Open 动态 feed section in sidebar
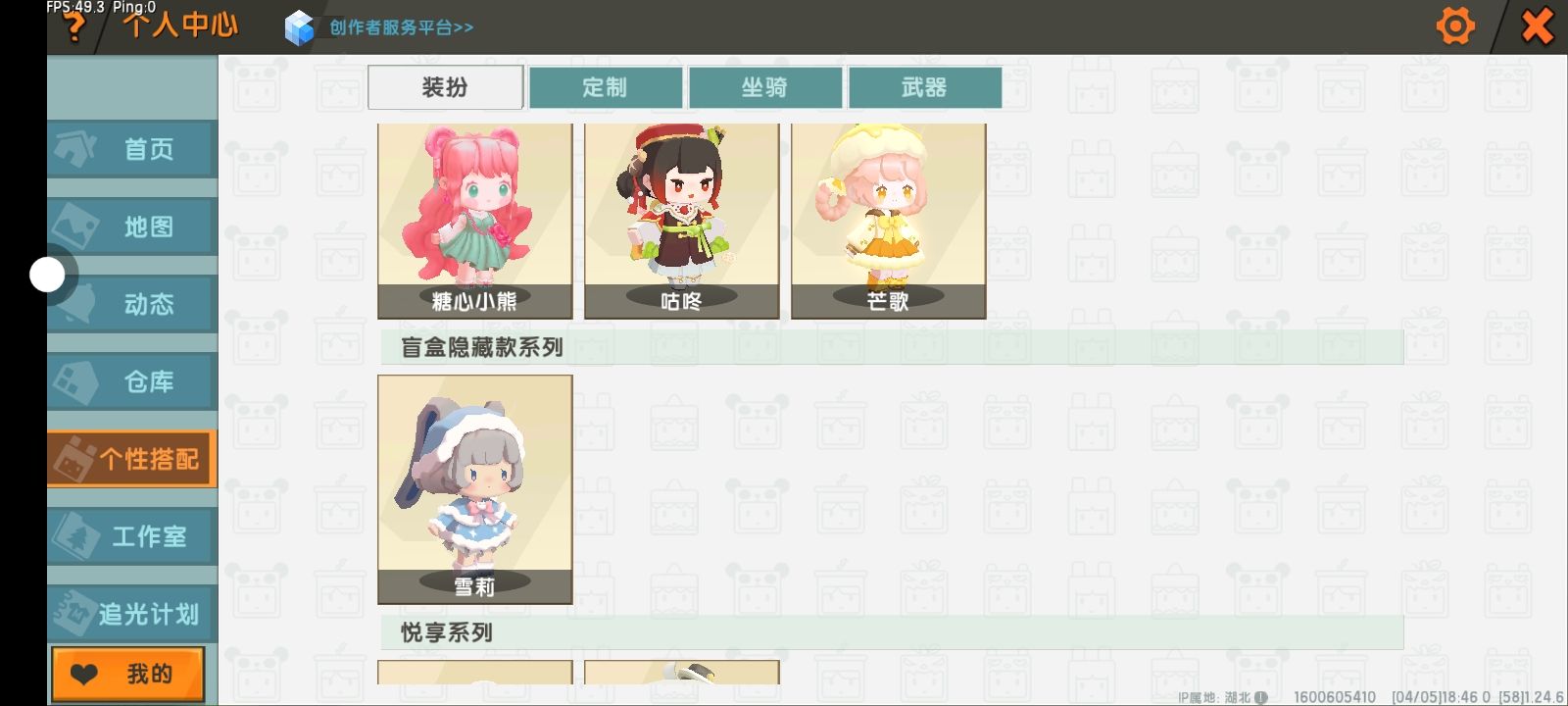 (x=132, y=304)
